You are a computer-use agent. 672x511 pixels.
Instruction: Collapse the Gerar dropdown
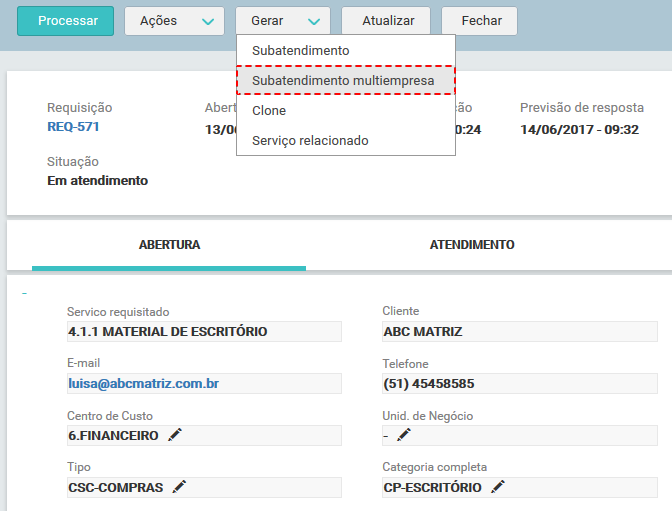pyautogui.click(x=283, y=21)
